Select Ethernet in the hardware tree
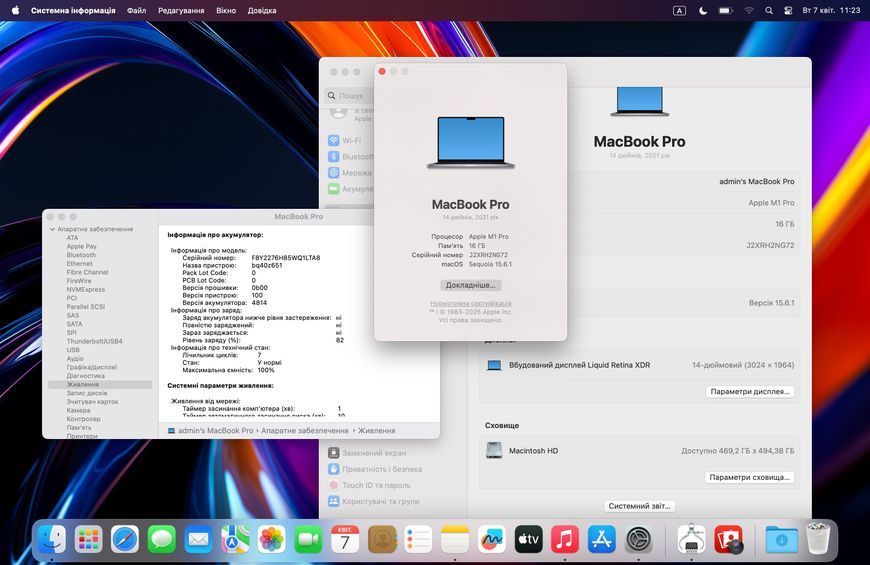The width and height of the screenshot is (870, 565). (79, 264)
